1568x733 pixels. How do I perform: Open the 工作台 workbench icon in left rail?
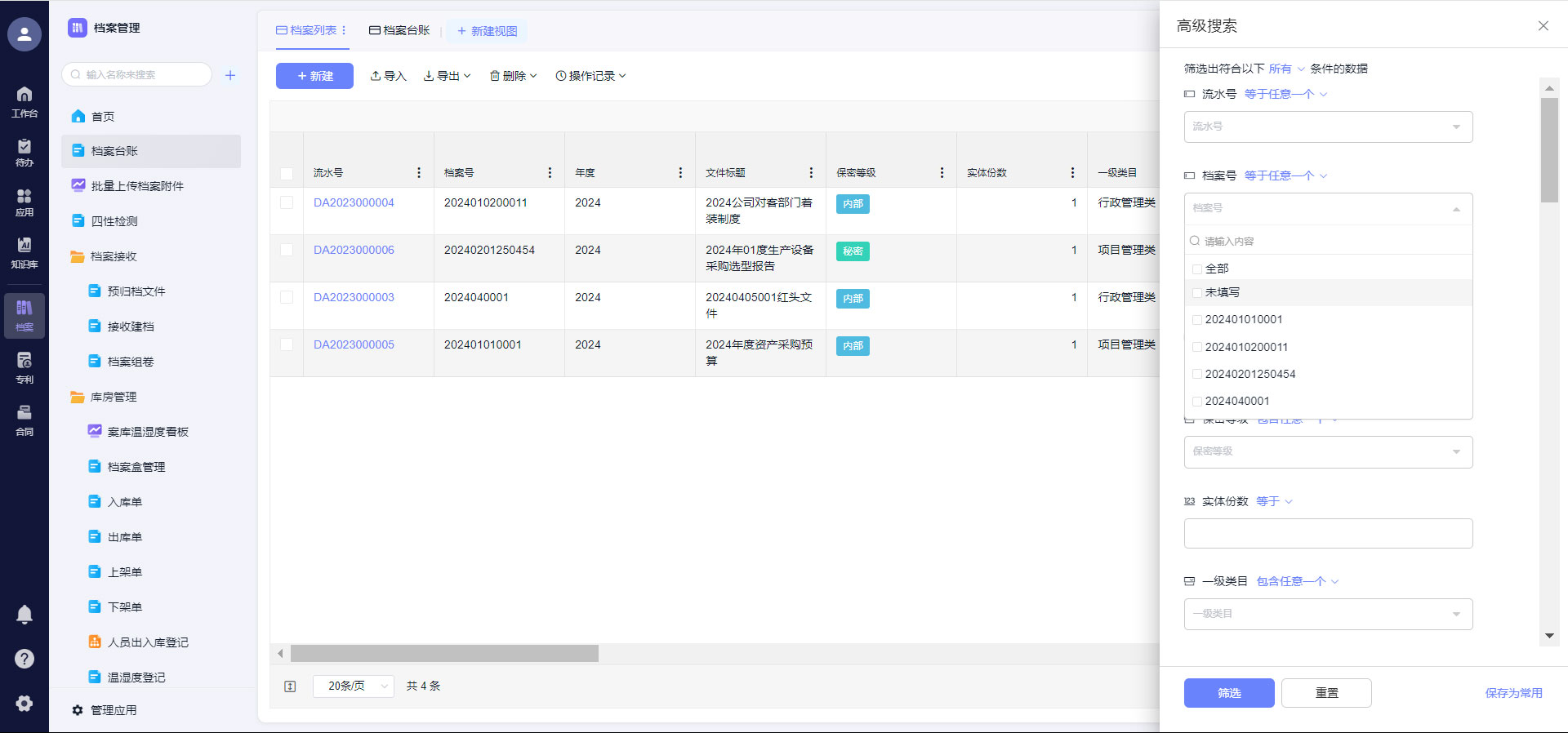24,101
